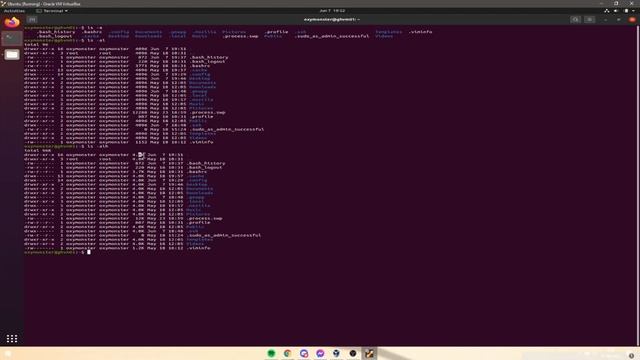Restore down the VirtualBox window
Viewport: 640px width, 360px height.
[x=616, y=3]
